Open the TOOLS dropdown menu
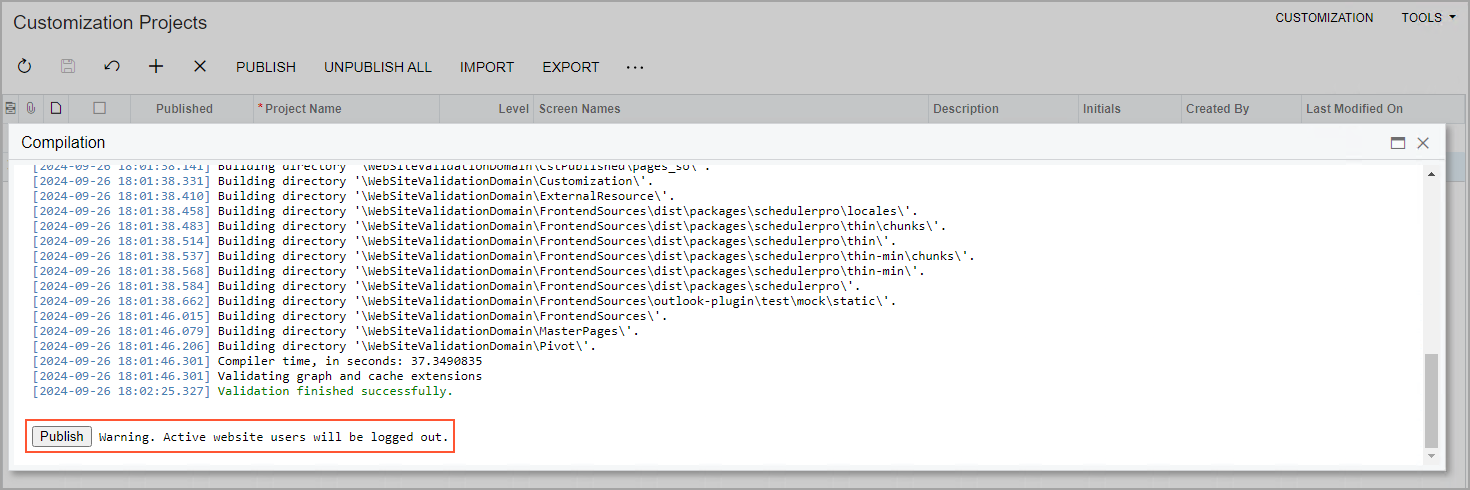This screenshot has width=1470, height=490. (1428, 18)
